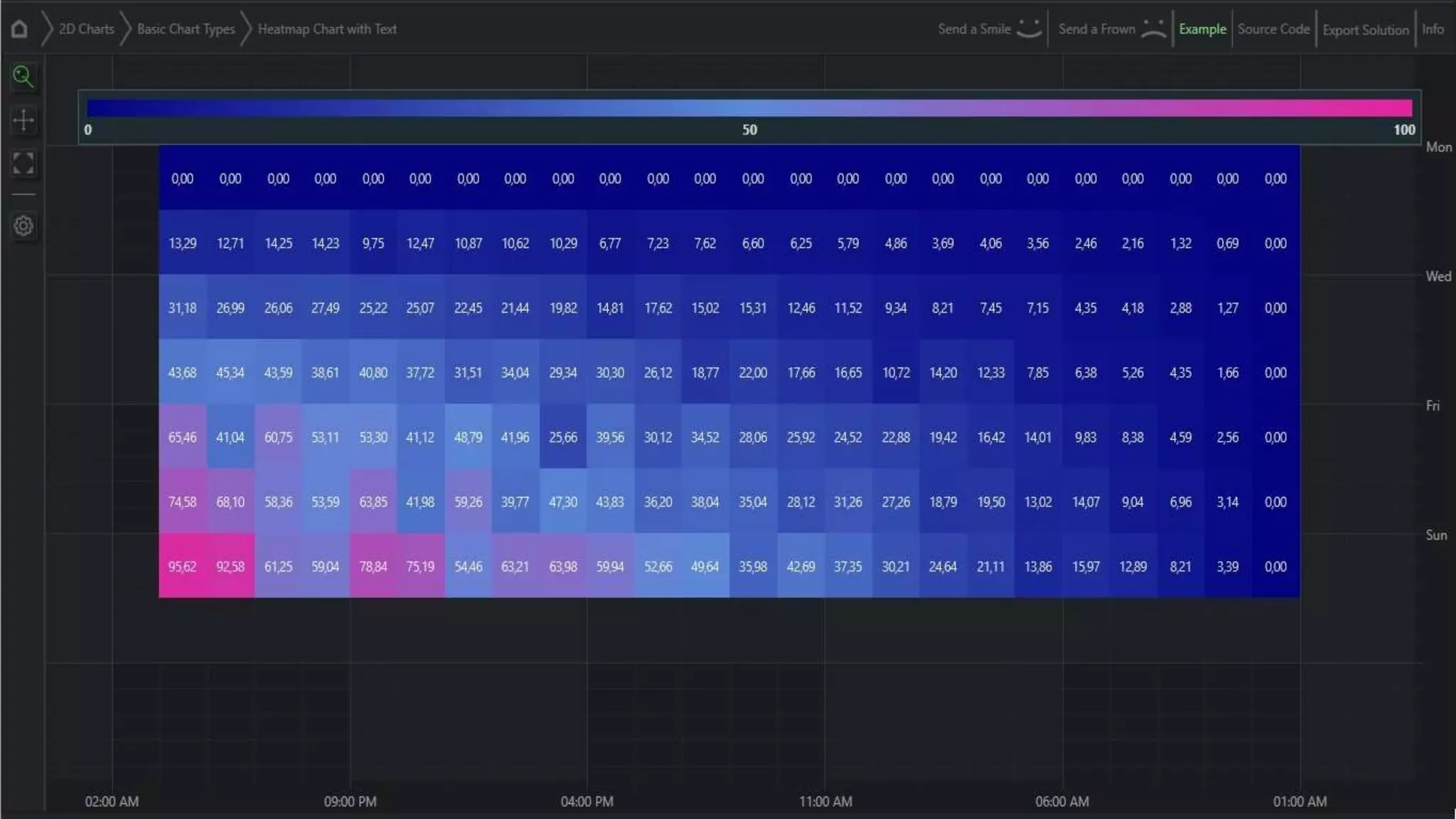Image resolution: width=1456 pixels, height=819 pixels.
Task: Click the Send a Smile link
Action: (974, 29)
